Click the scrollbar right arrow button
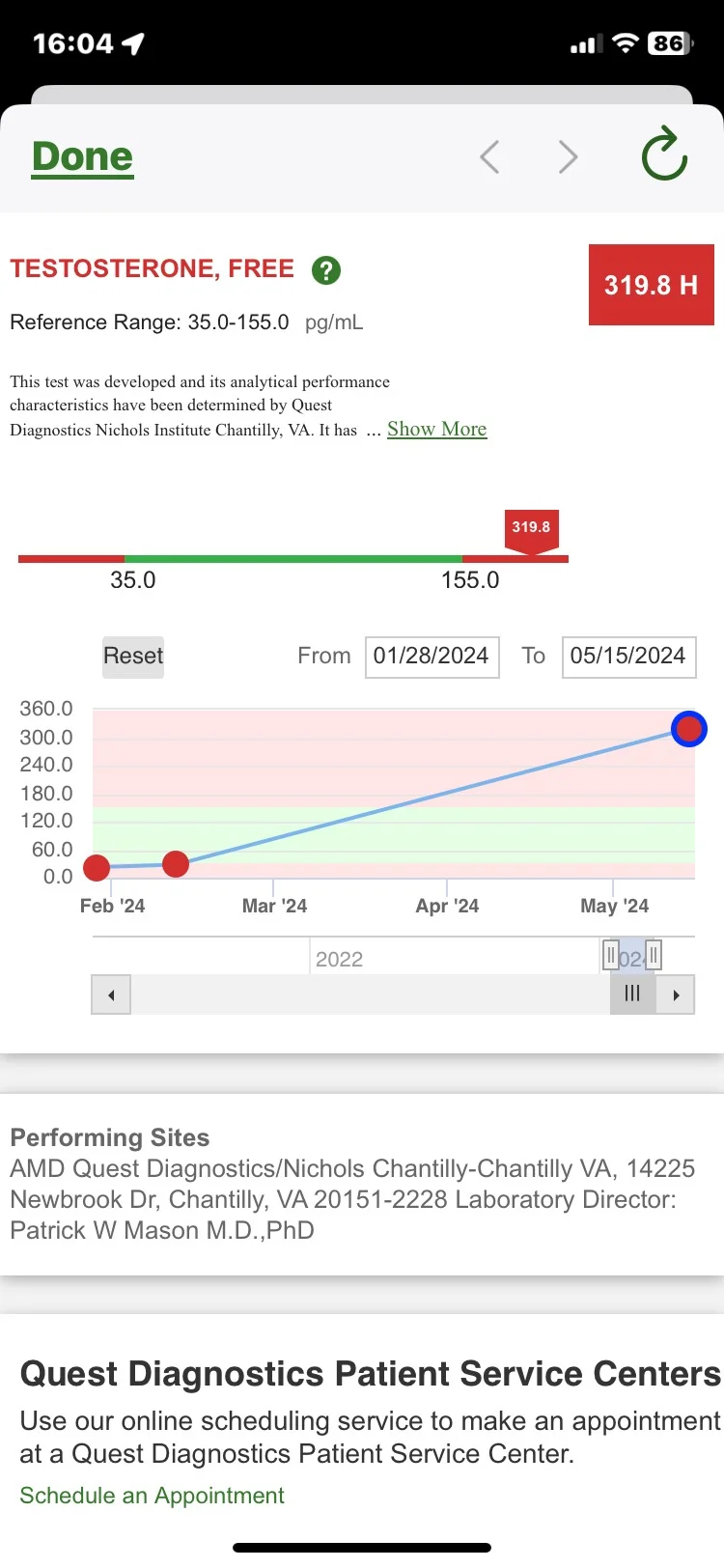724x1568 pixels. (676, 994)
